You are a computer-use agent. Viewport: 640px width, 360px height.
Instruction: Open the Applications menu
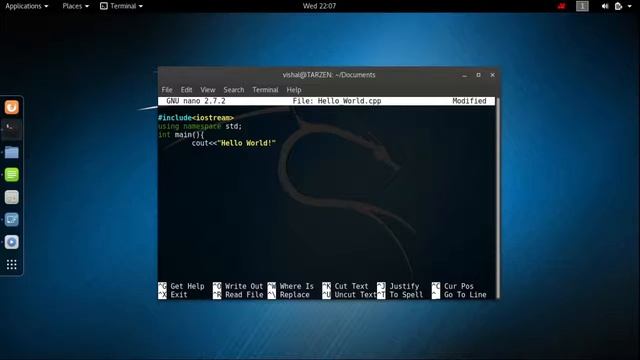point(27,6)
